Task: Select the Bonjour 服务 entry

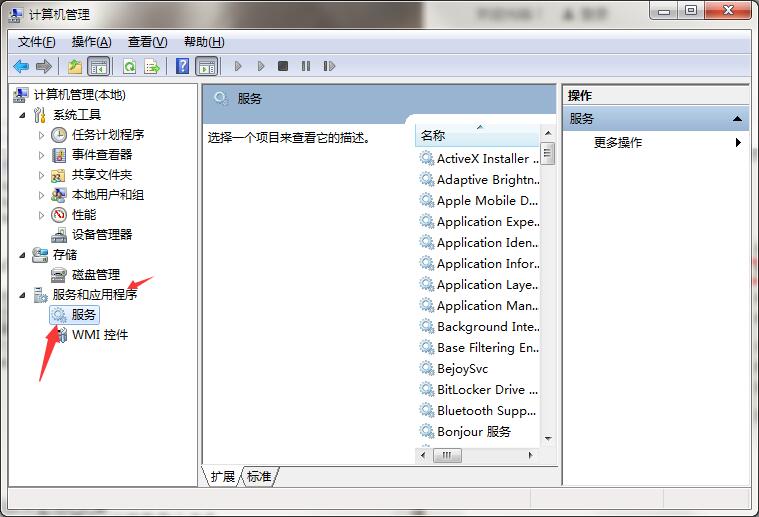Action: tap(466, 431)
